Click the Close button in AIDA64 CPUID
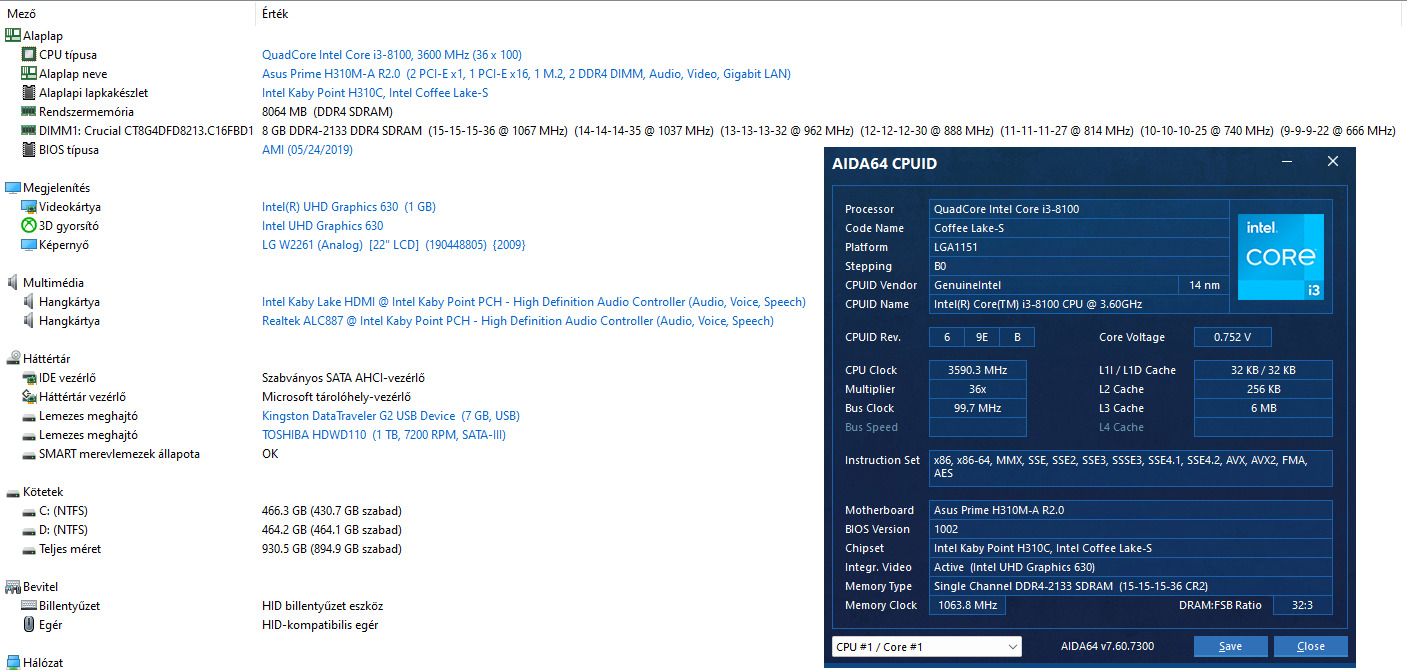 [x=1311, y=647]
